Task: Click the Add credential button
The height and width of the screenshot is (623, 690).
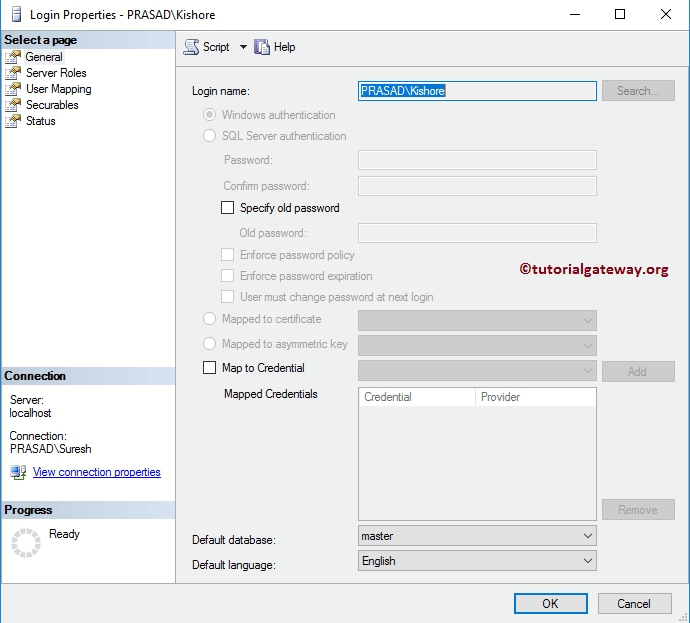Action: (x=638, y=372)
